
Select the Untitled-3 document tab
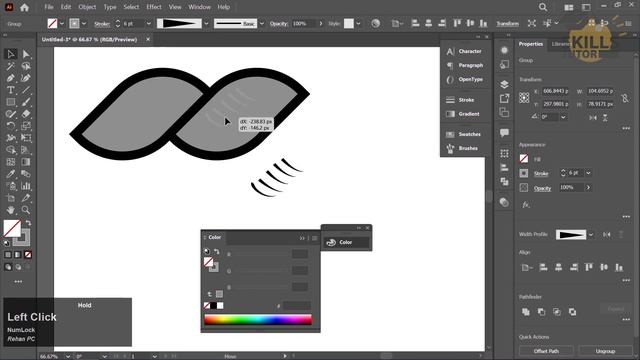tap(89, 40)
